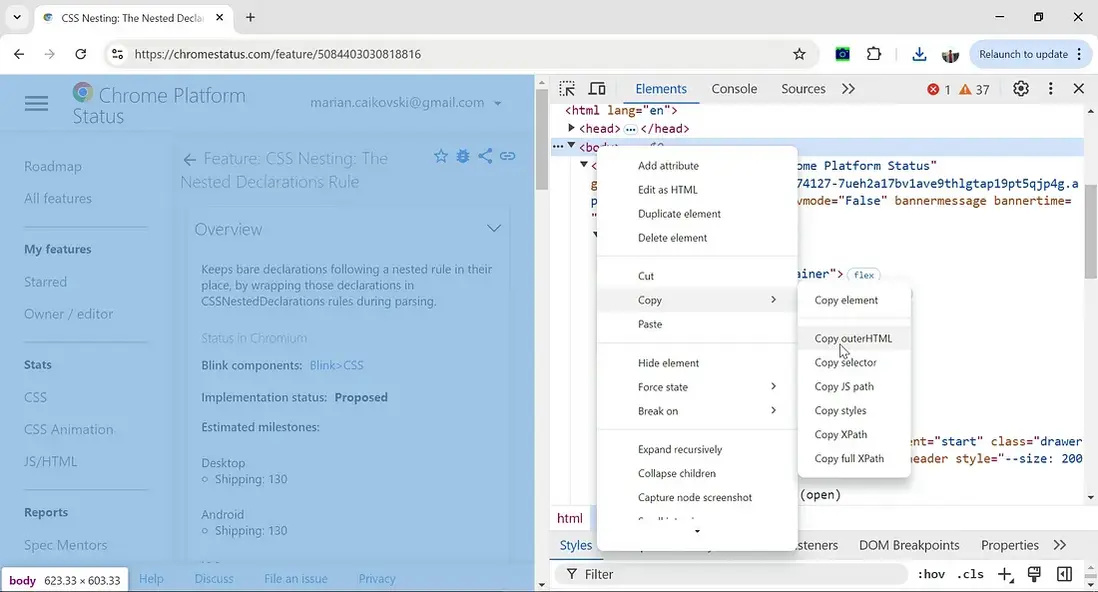
Task: Click the bug report icon beside the feature title
Action: pyautogui.click(x=463, y=156)
